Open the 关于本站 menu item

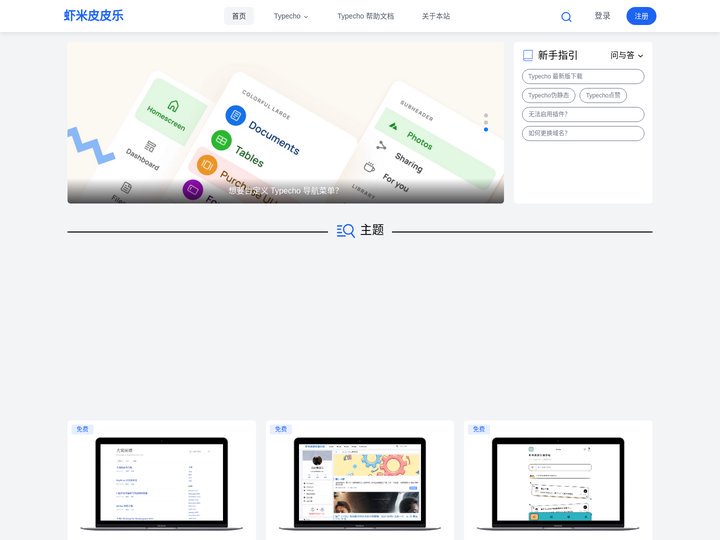coord(436,16)
